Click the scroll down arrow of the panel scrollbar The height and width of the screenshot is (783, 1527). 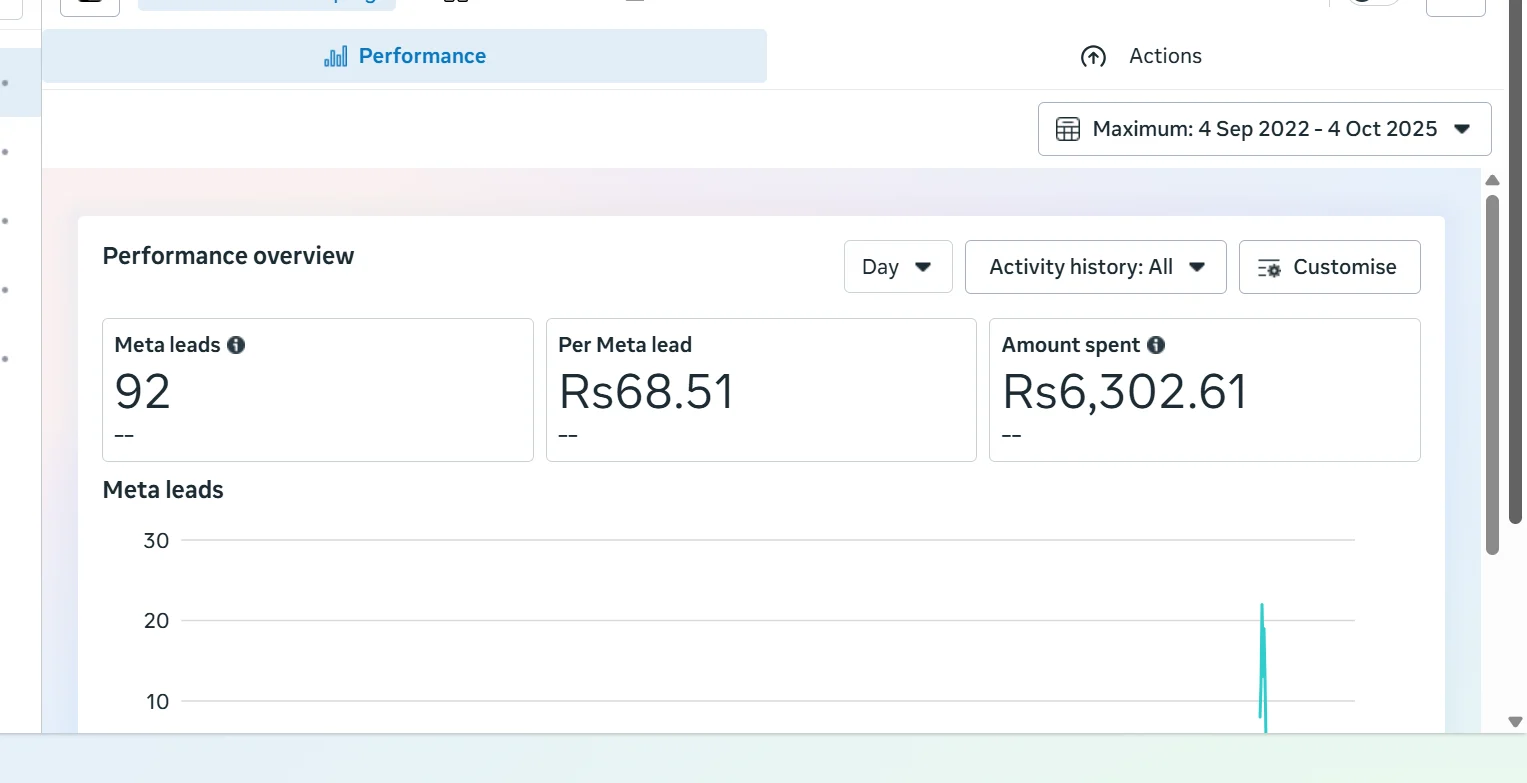(x=1514, y=721)
